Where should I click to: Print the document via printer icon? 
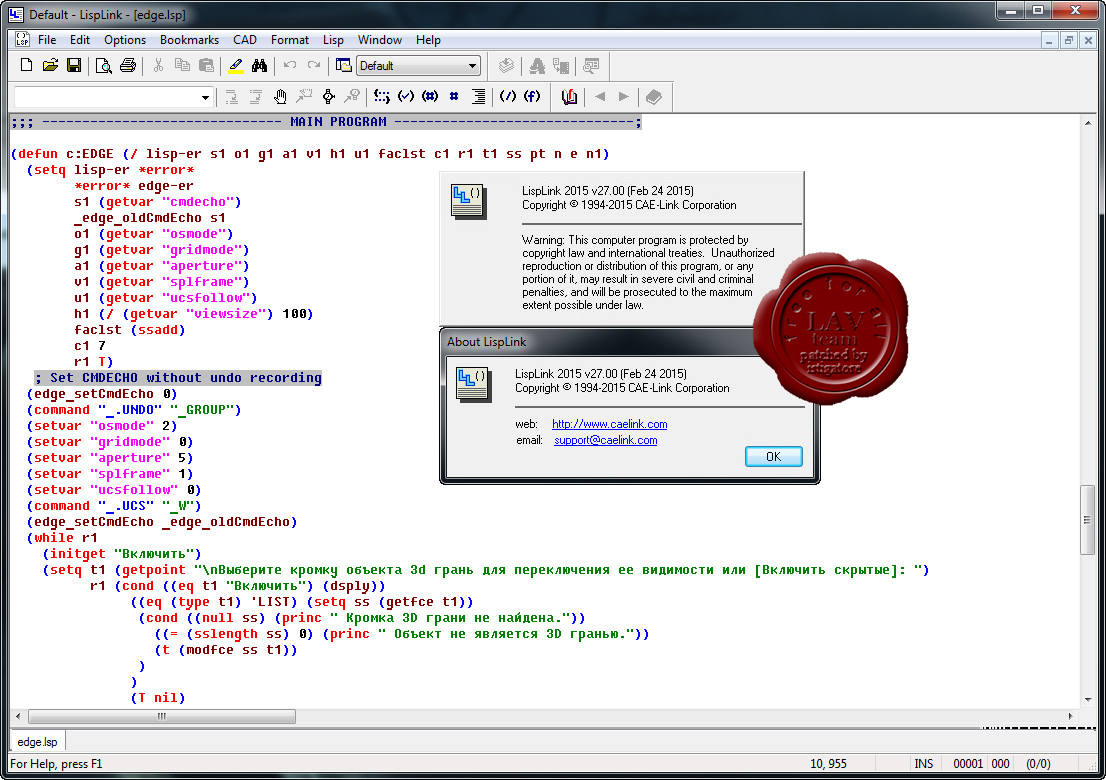click(128, 66)
